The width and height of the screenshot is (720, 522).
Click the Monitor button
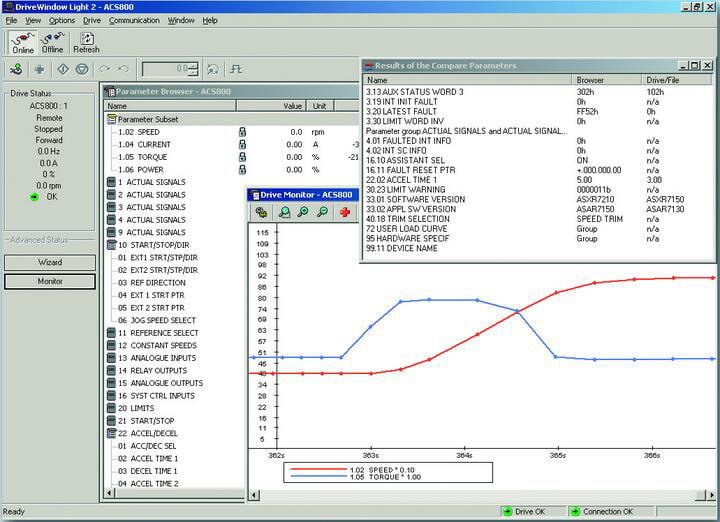point(50,281)
